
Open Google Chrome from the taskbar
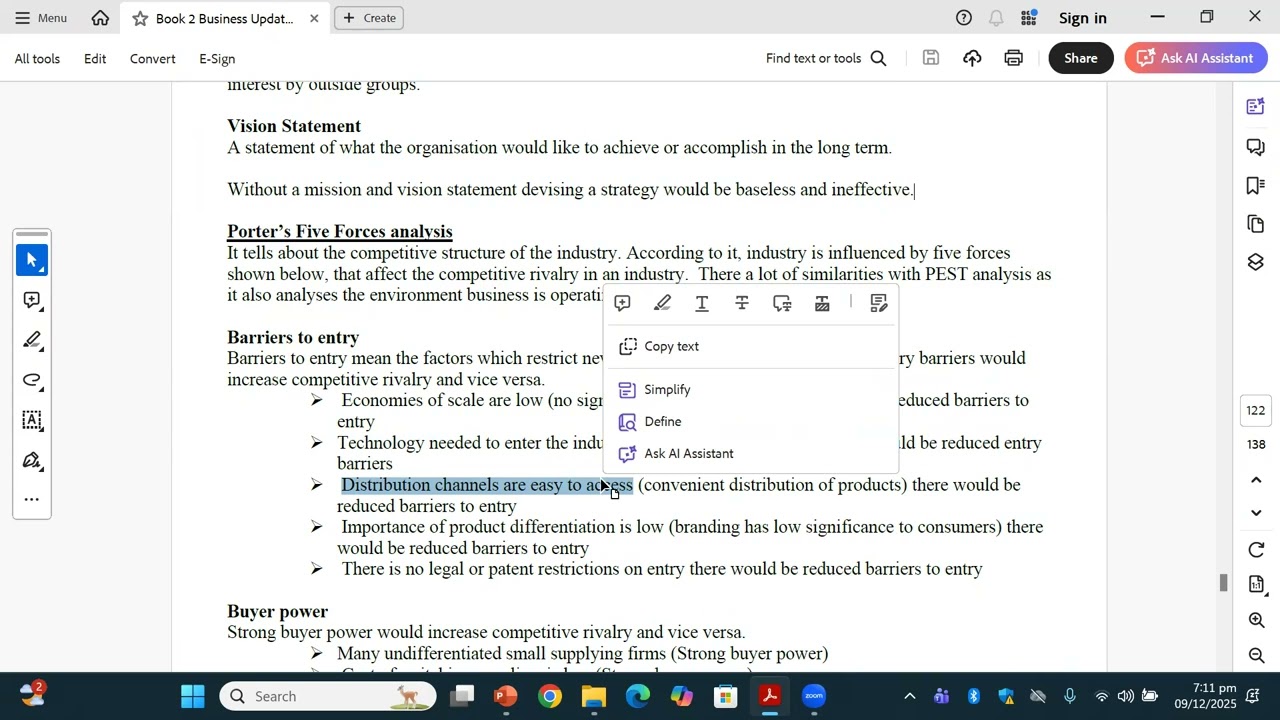(x=550, y=696)
